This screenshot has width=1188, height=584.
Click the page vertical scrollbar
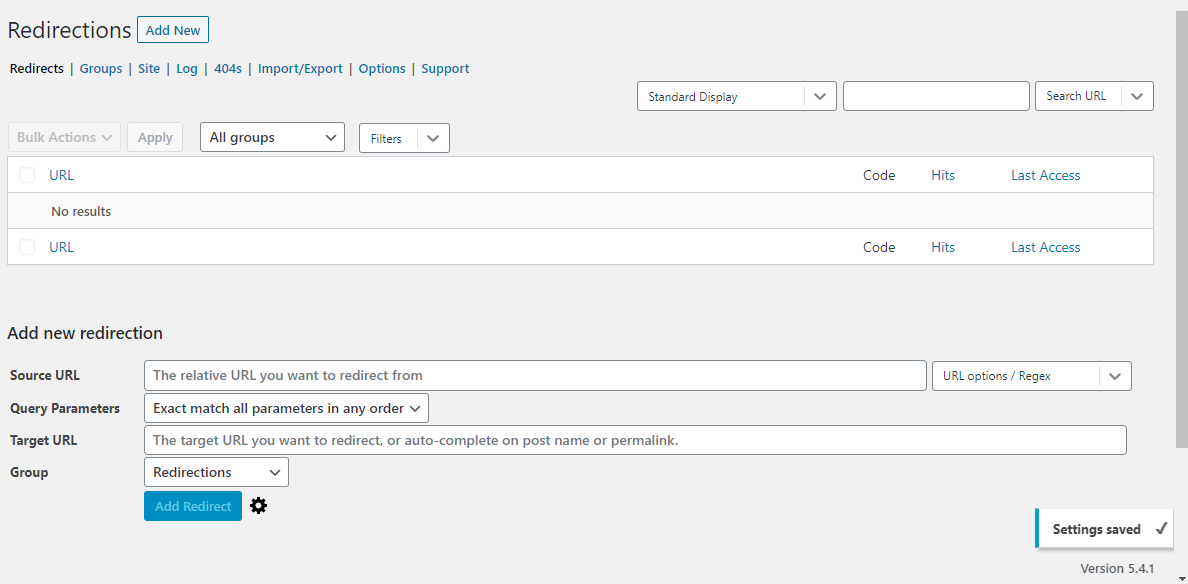[1182, 227]
